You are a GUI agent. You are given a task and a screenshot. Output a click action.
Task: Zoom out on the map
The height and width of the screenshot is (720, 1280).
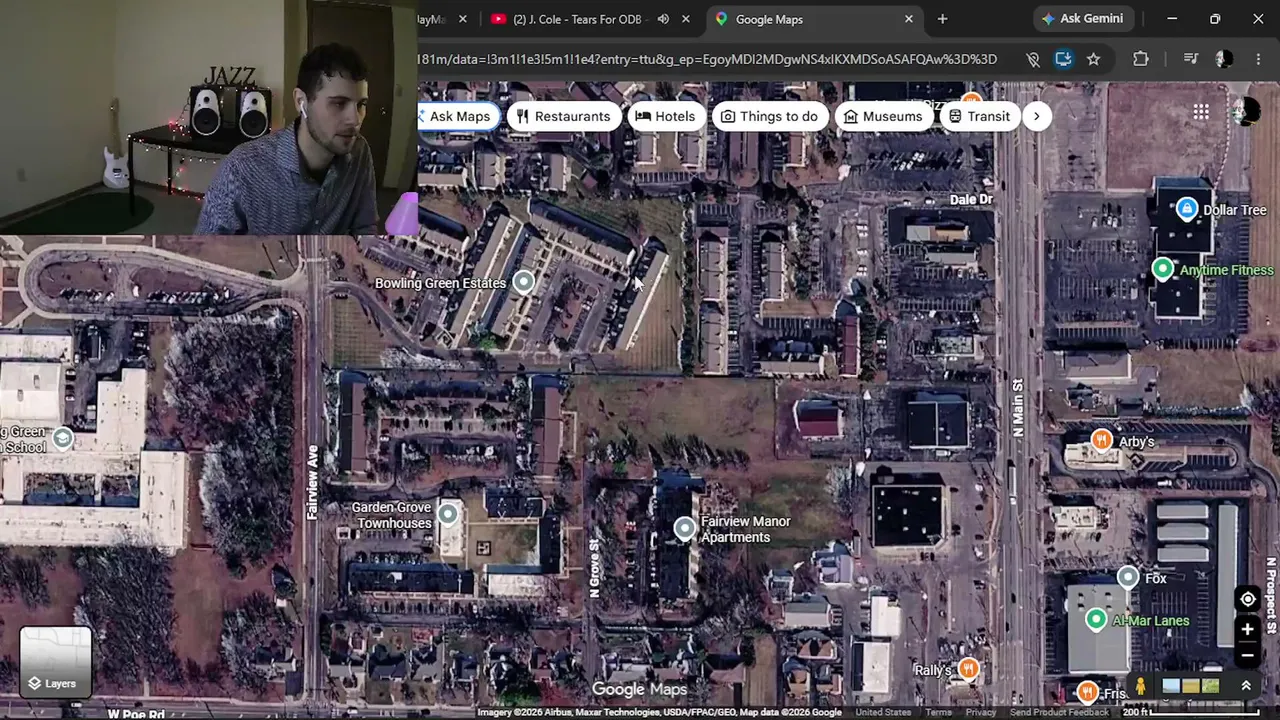click(1247, 656)
